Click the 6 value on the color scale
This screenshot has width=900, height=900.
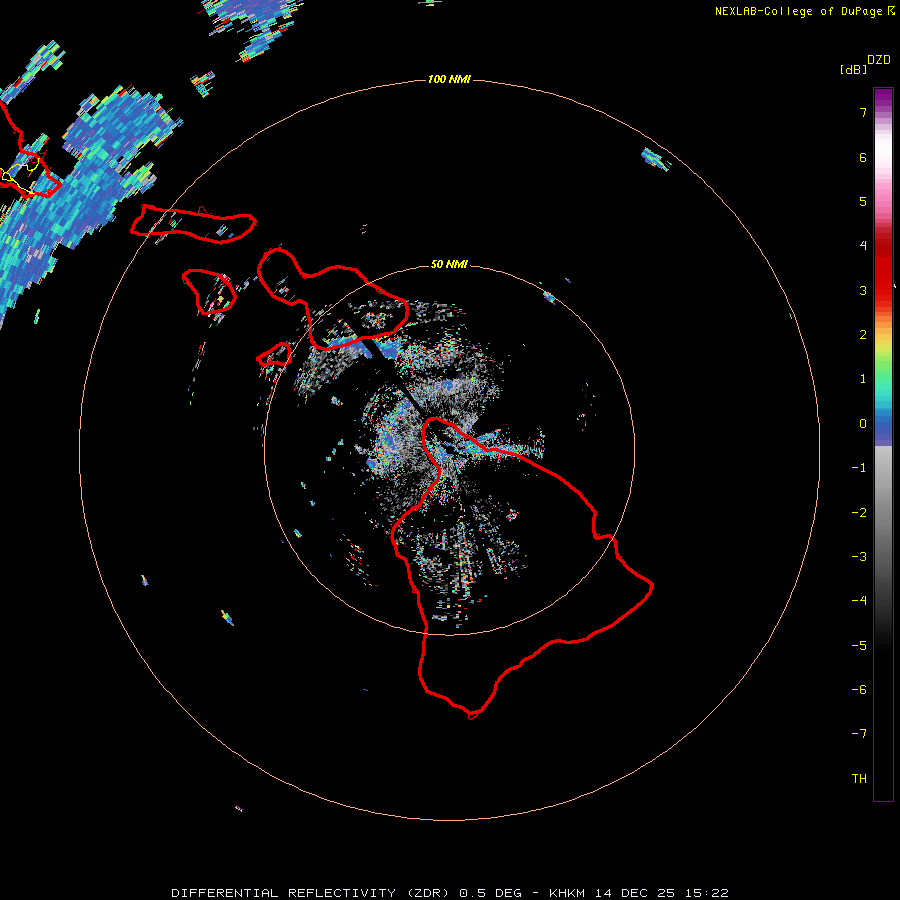click(863, 157)
